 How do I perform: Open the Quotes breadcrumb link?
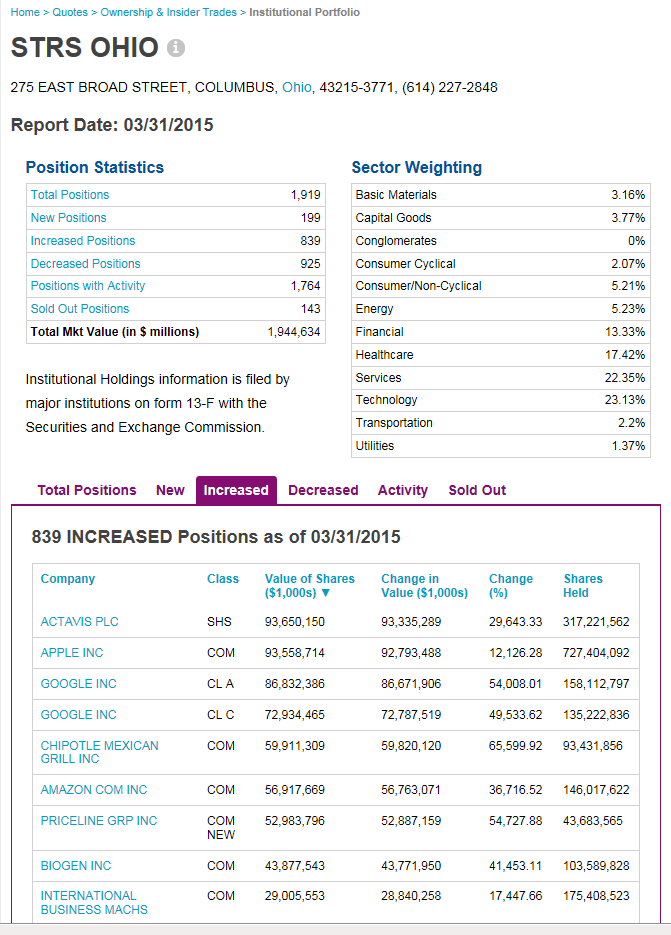tap(70, 12)
